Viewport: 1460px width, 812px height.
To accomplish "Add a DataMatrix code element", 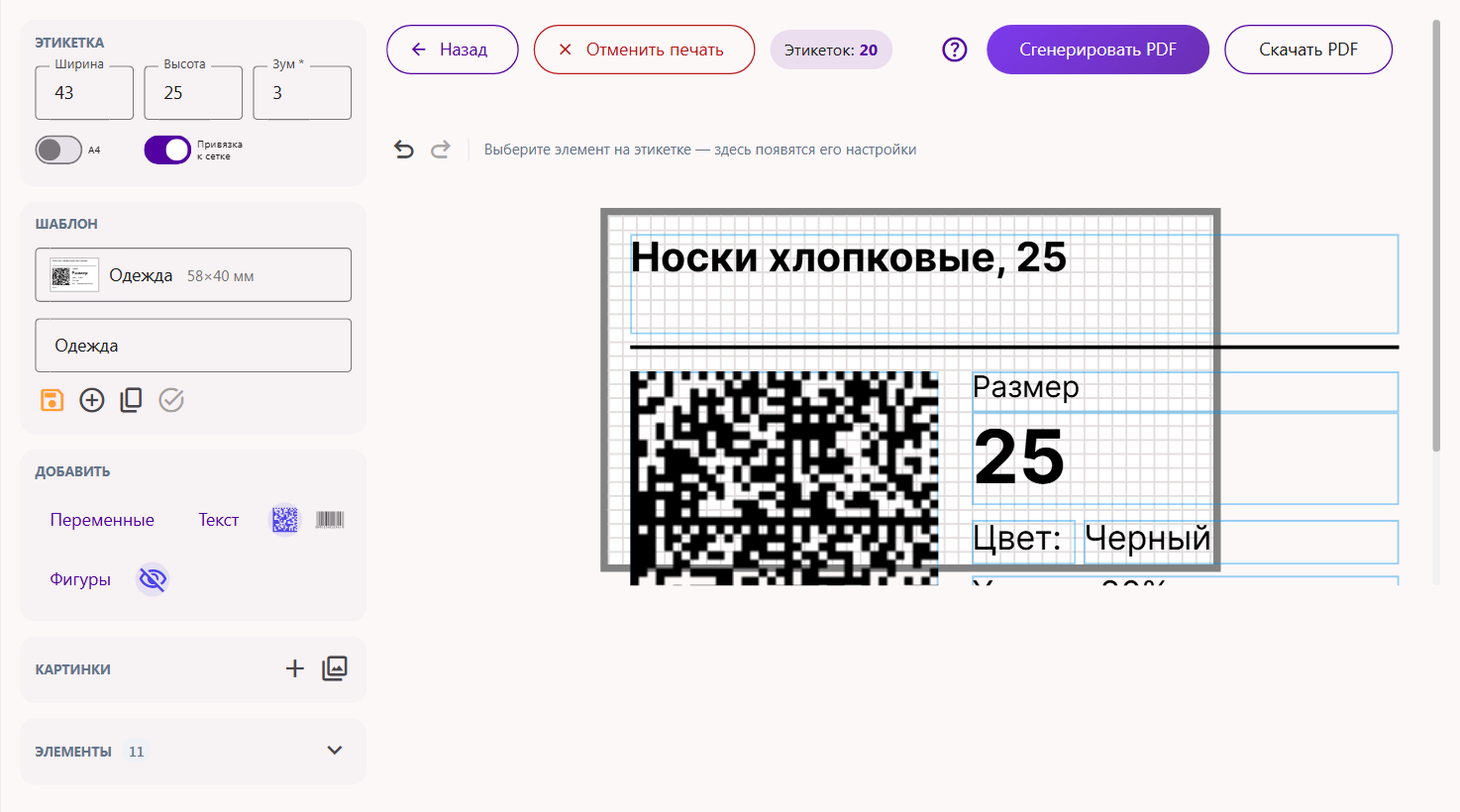I will pyautogui.click(x=285, y=520).
